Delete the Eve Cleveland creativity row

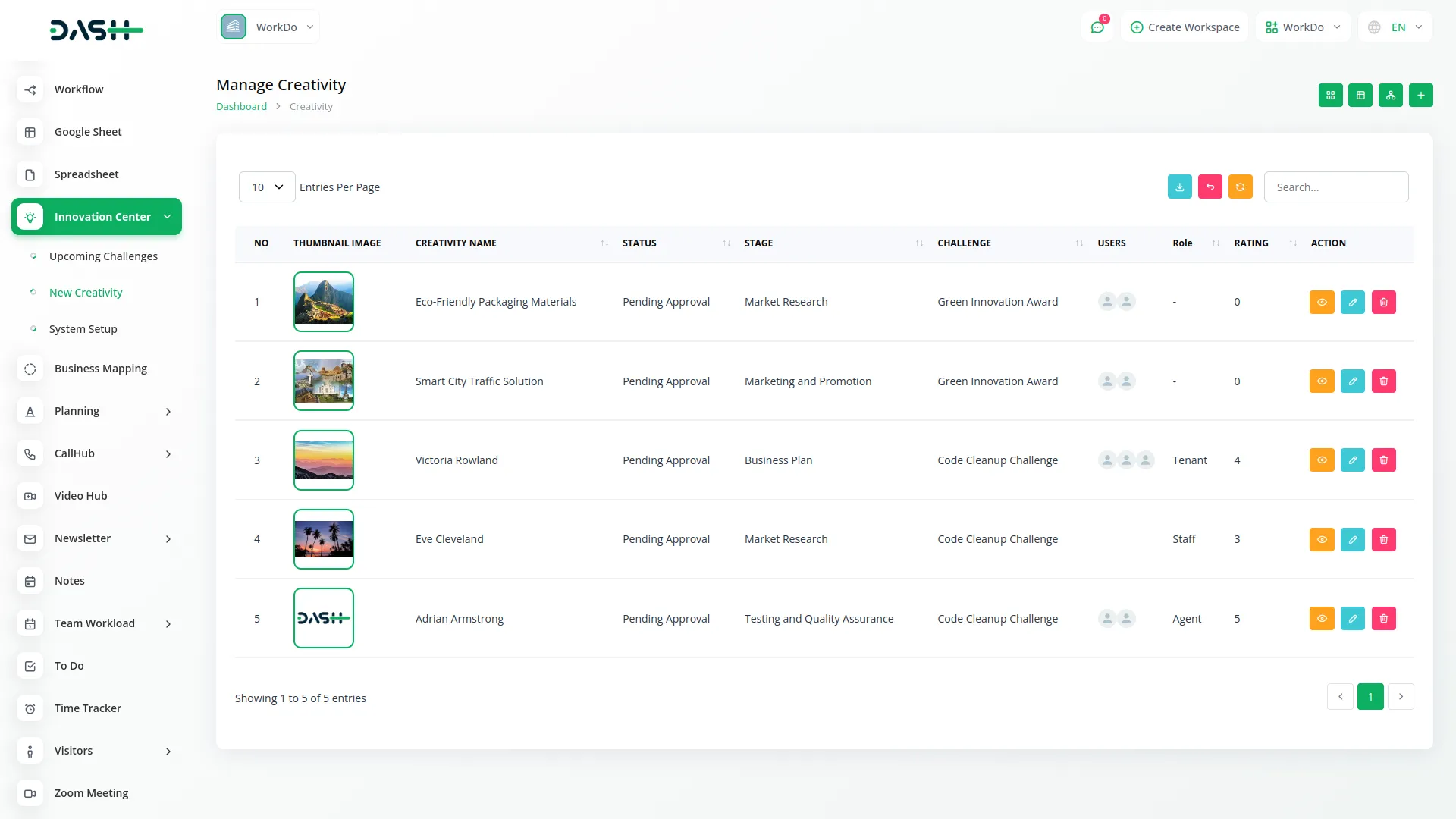1383,539
